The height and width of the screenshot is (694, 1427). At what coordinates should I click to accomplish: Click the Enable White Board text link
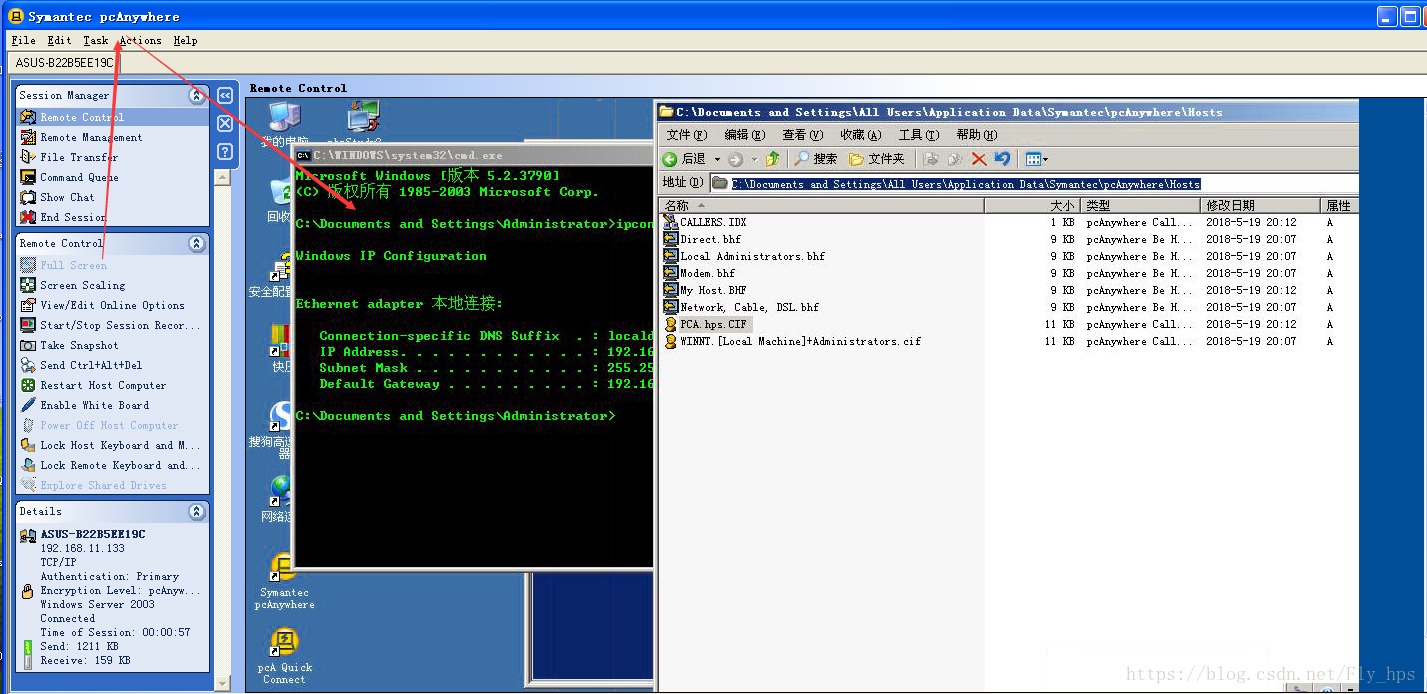[x=94, y=405]
